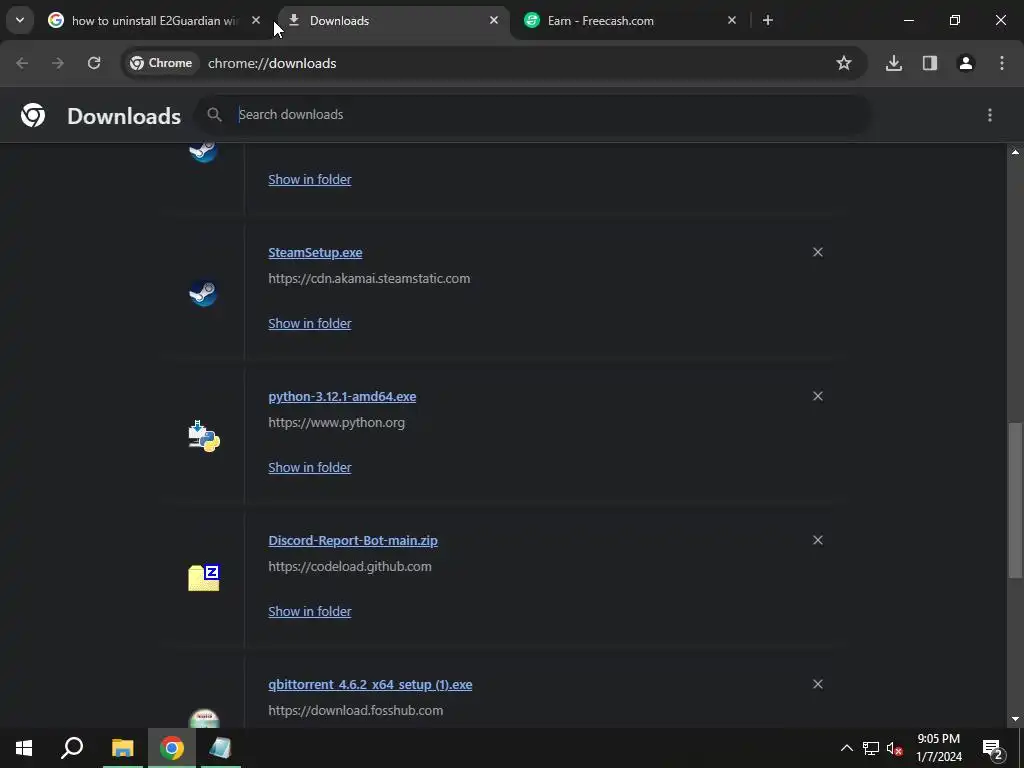Click the page scrollbar up arrow

point(1015,152)
